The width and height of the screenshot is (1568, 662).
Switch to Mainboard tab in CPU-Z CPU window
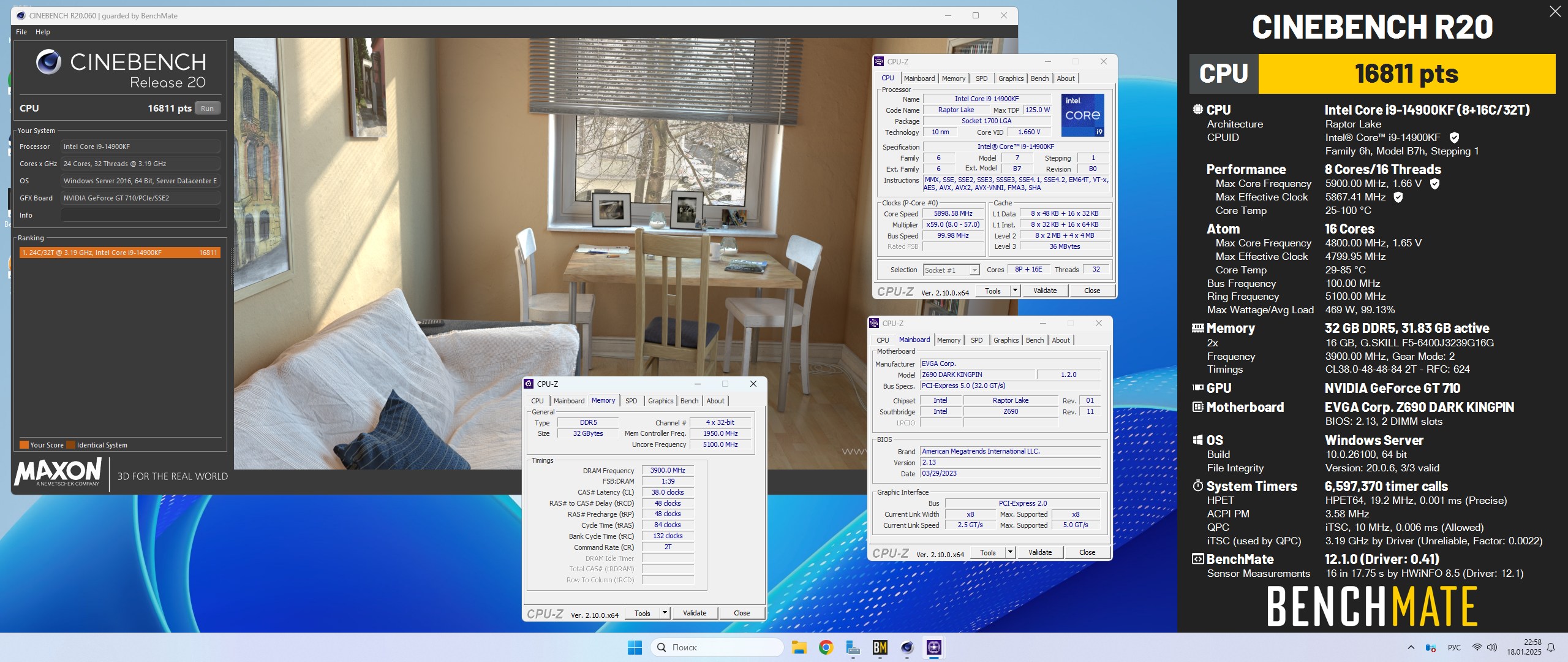(x=919, y=78)
